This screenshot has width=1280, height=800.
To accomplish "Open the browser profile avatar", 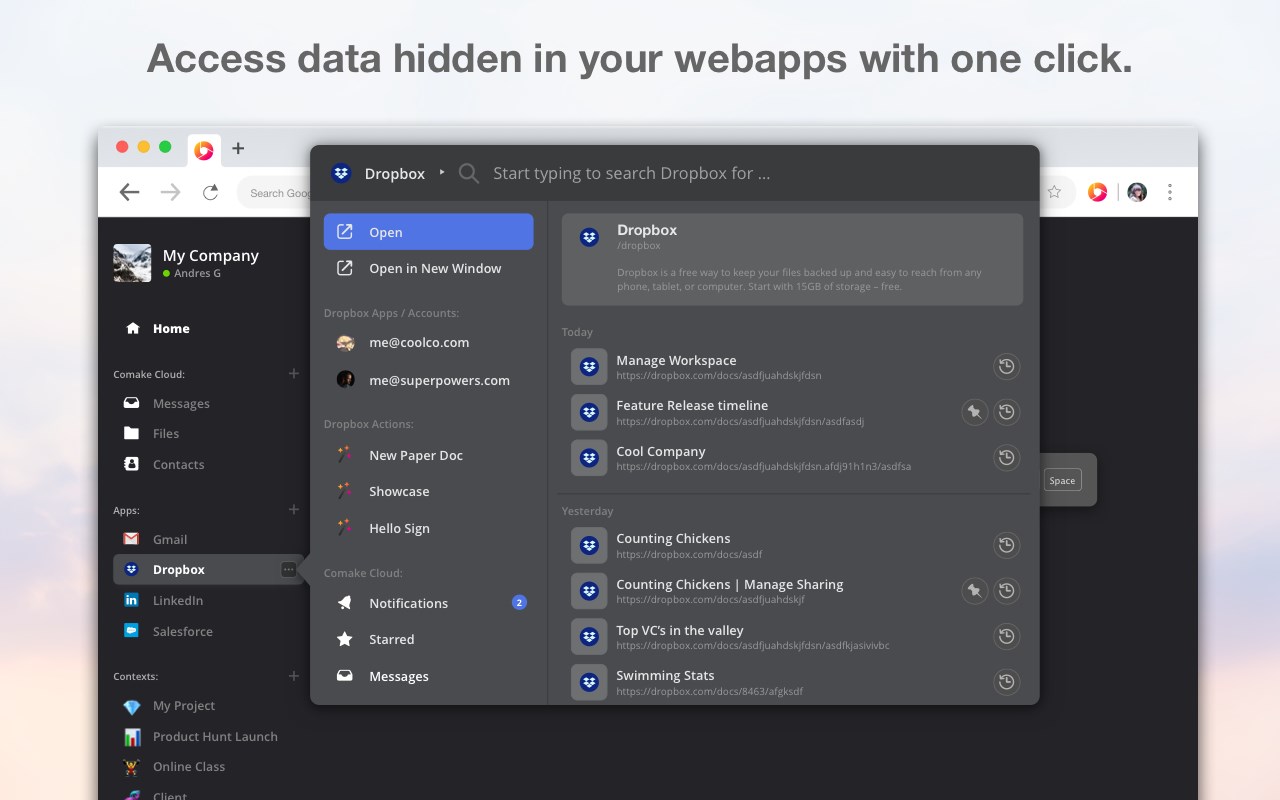I will point(1137,192).
